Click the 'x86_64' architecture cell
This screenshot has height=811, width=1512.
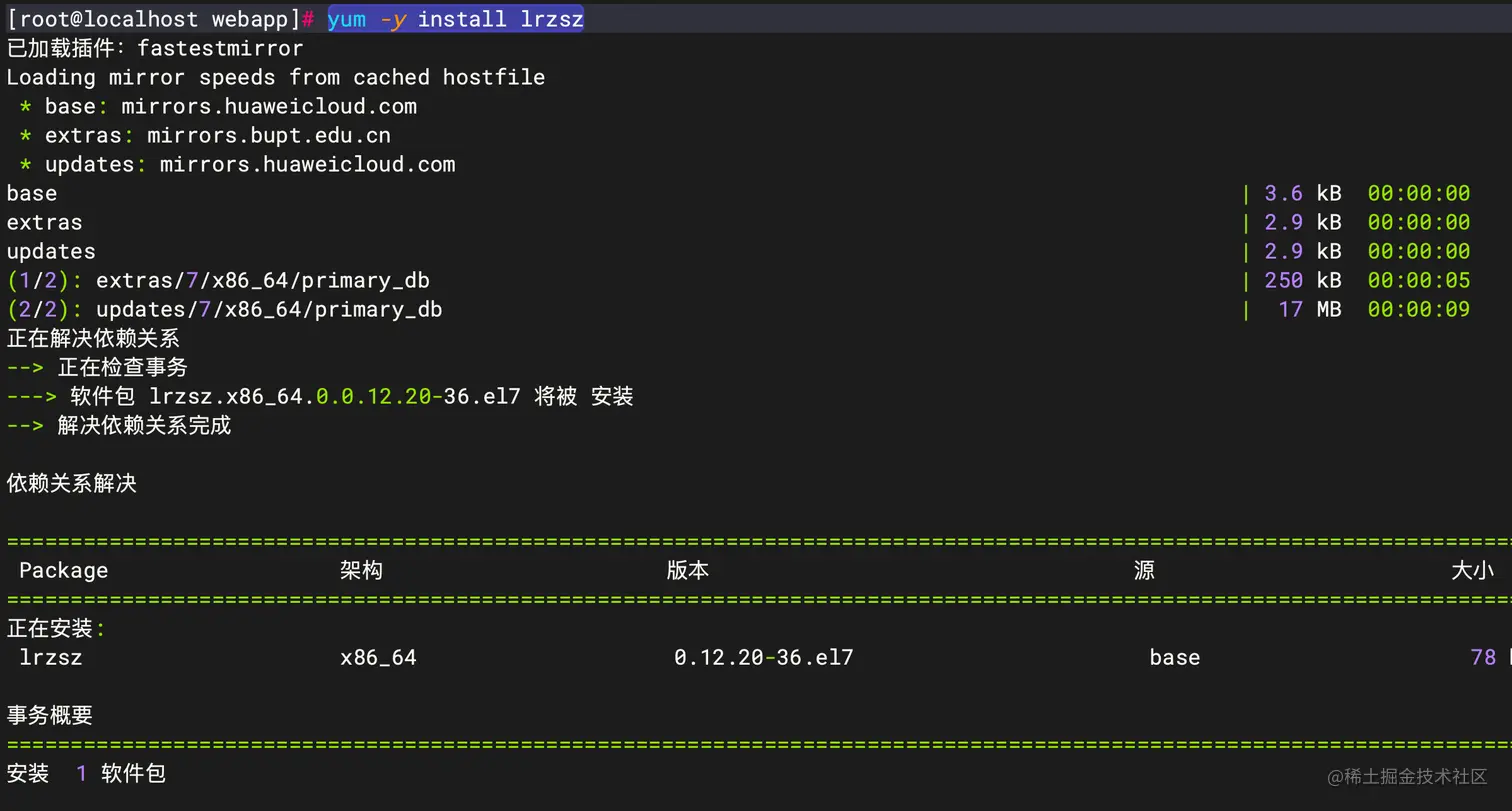coord(378,657)
